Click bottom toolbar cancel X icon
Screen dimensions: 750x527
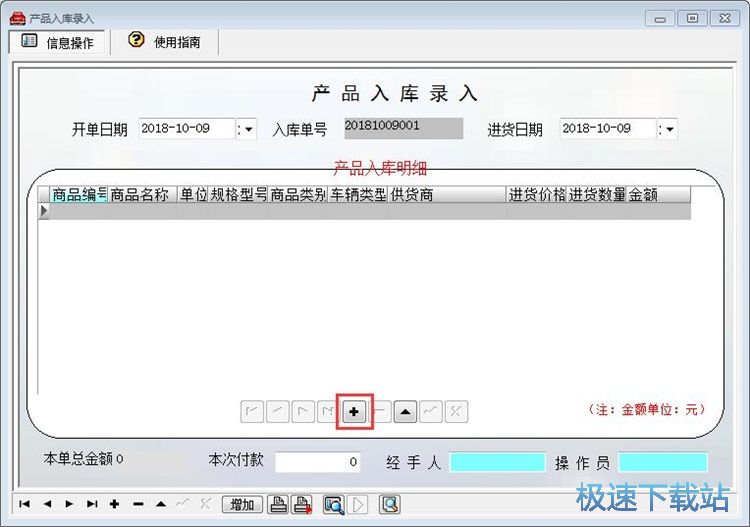206,504
